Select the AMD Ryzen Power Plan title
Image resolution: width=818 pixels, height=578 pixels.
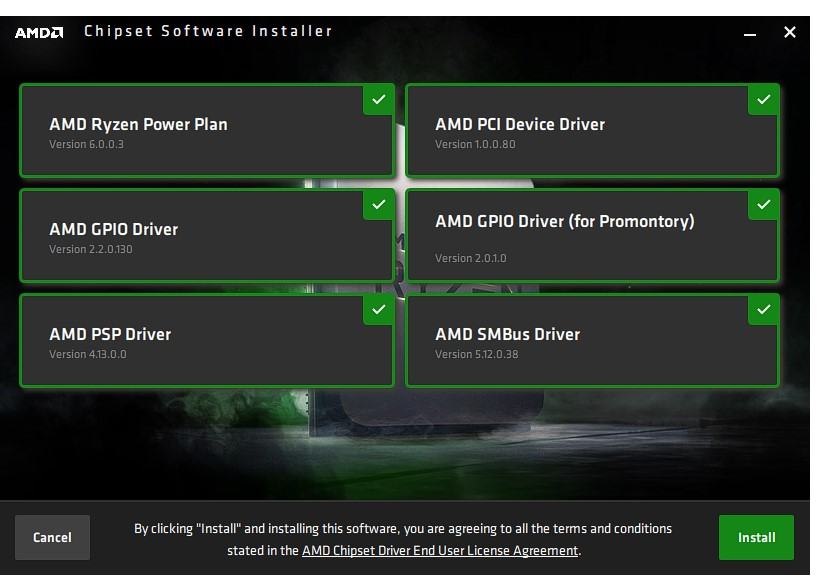[x=138, y=125]
